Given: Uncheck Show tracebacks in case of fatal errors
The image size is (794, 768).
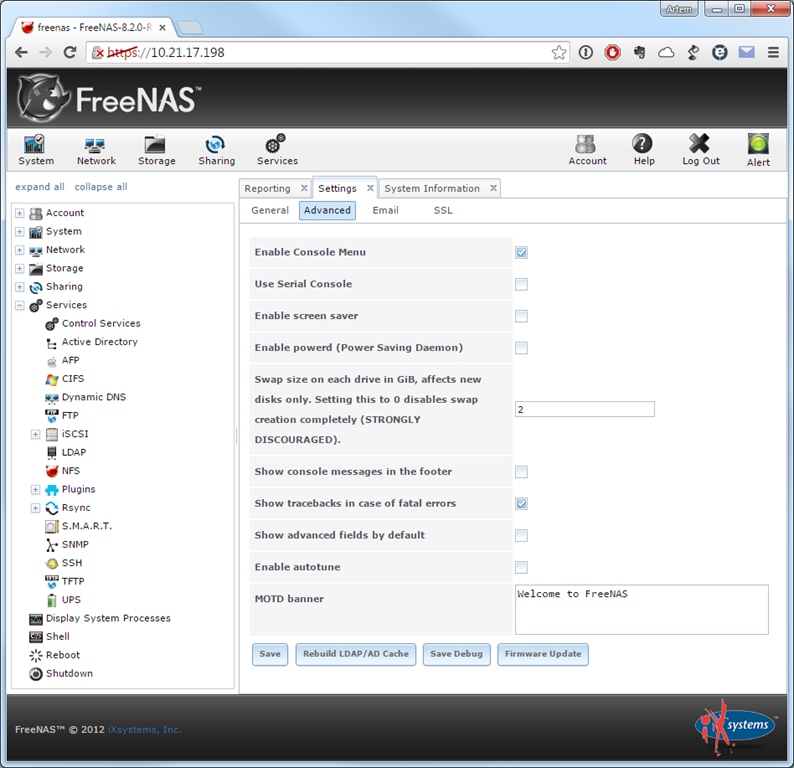Looking at the screenshot, I should (x=521, y=504).
